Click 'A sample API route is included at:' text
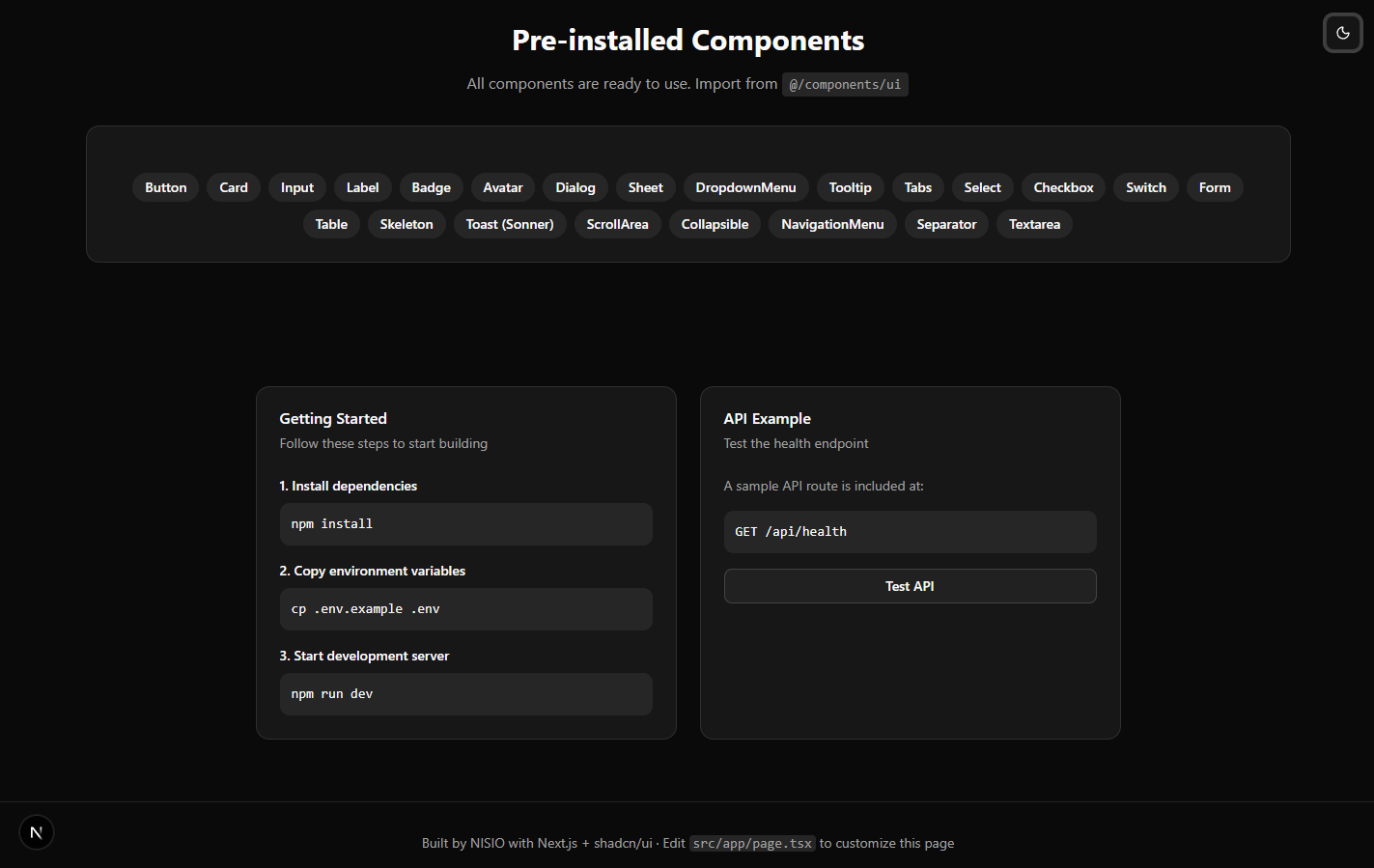 [x=824, y=486]
